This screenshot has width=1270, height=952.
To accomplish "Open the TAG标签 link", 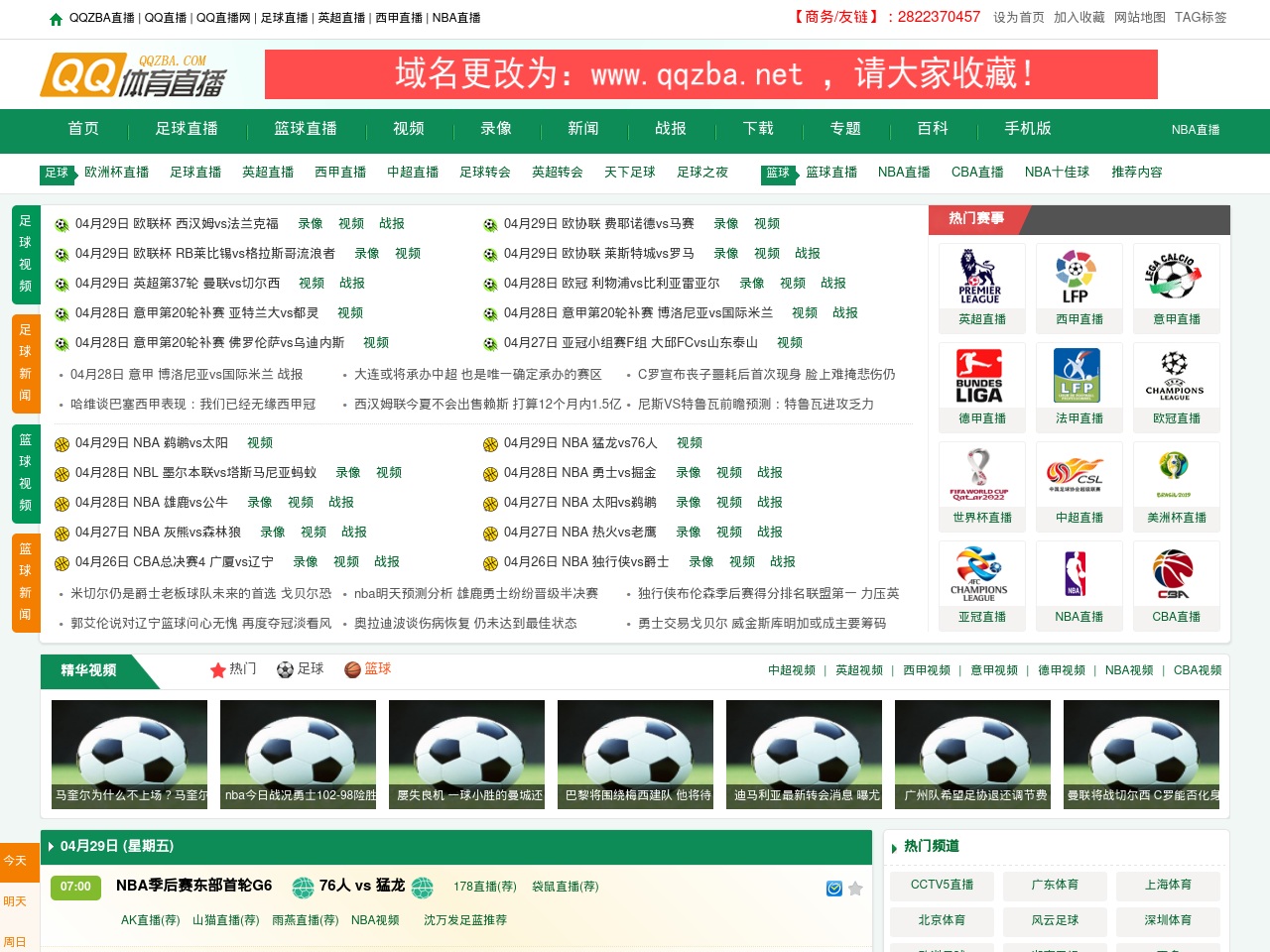I will click(1201, 18).
